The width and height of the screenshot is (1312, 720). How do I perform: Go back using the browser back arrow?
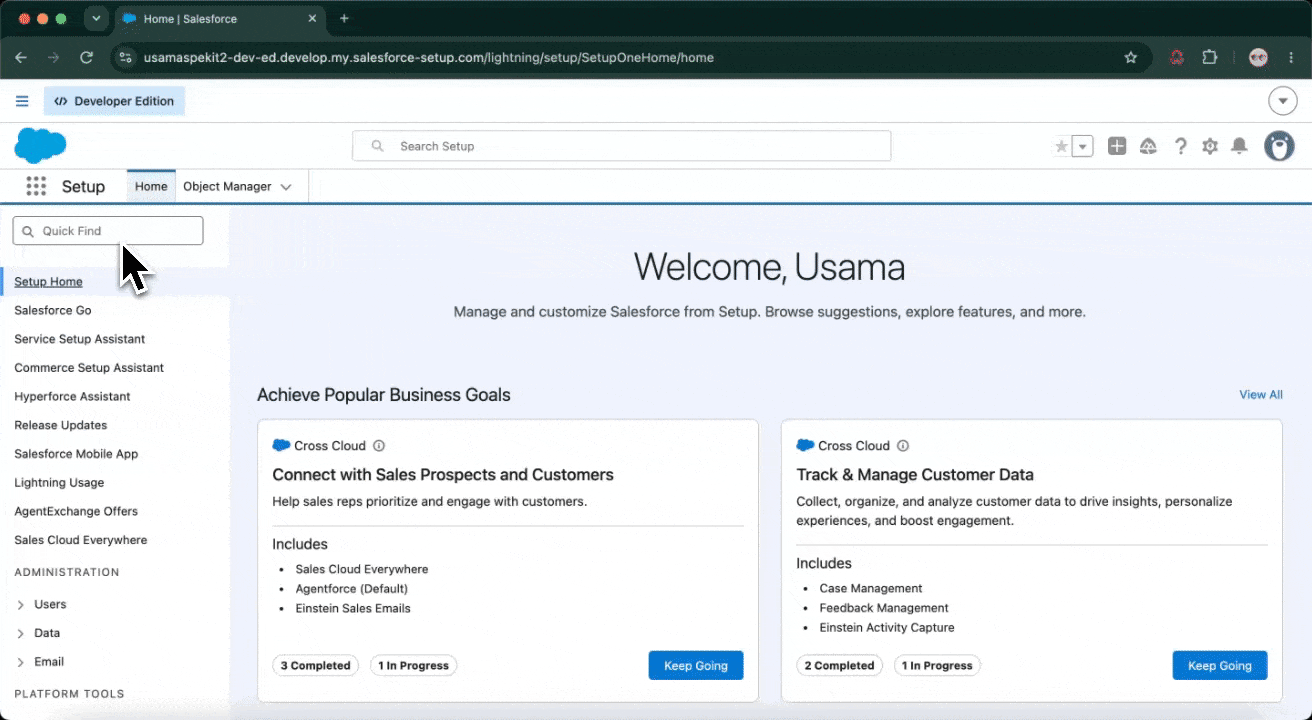pyautogui.click(x=21, y=58)
